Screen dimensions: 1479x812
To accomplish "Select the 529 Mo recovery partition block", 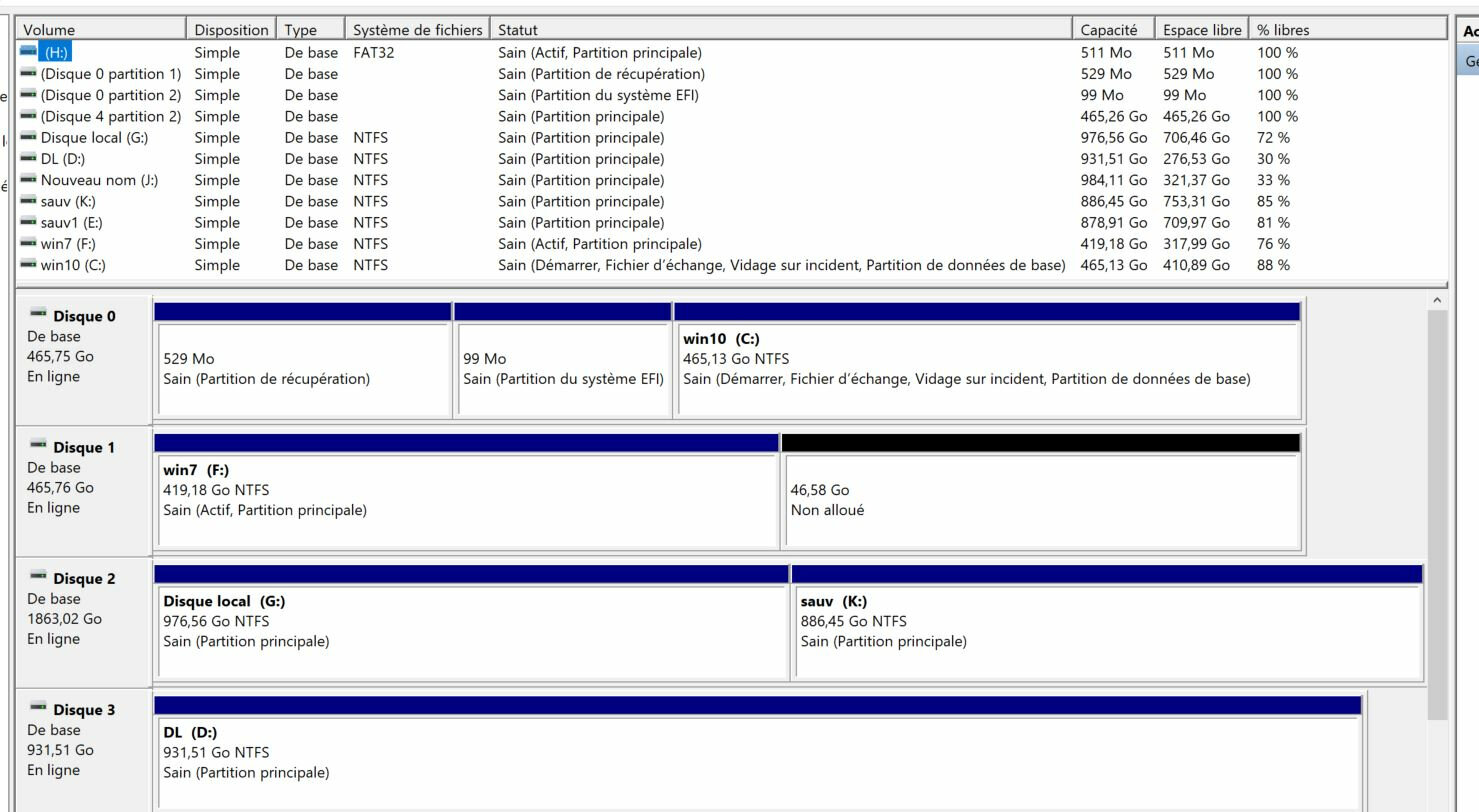I will click(303, 361).
